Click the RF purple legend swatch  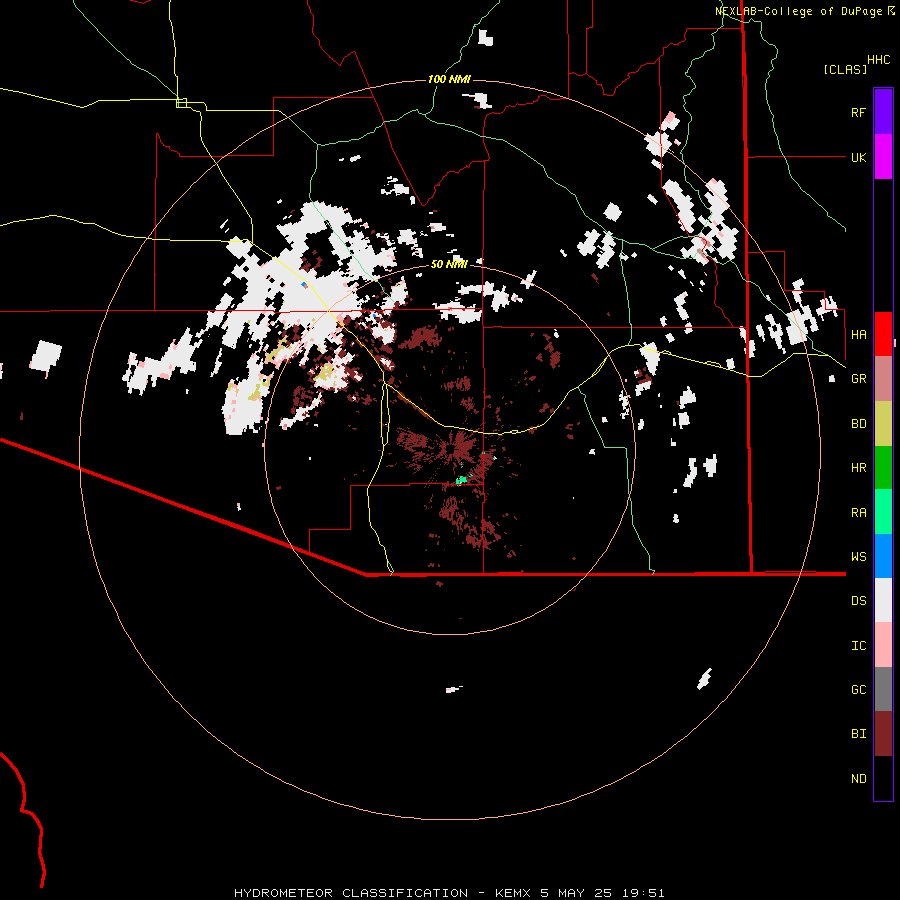point(883,112)
